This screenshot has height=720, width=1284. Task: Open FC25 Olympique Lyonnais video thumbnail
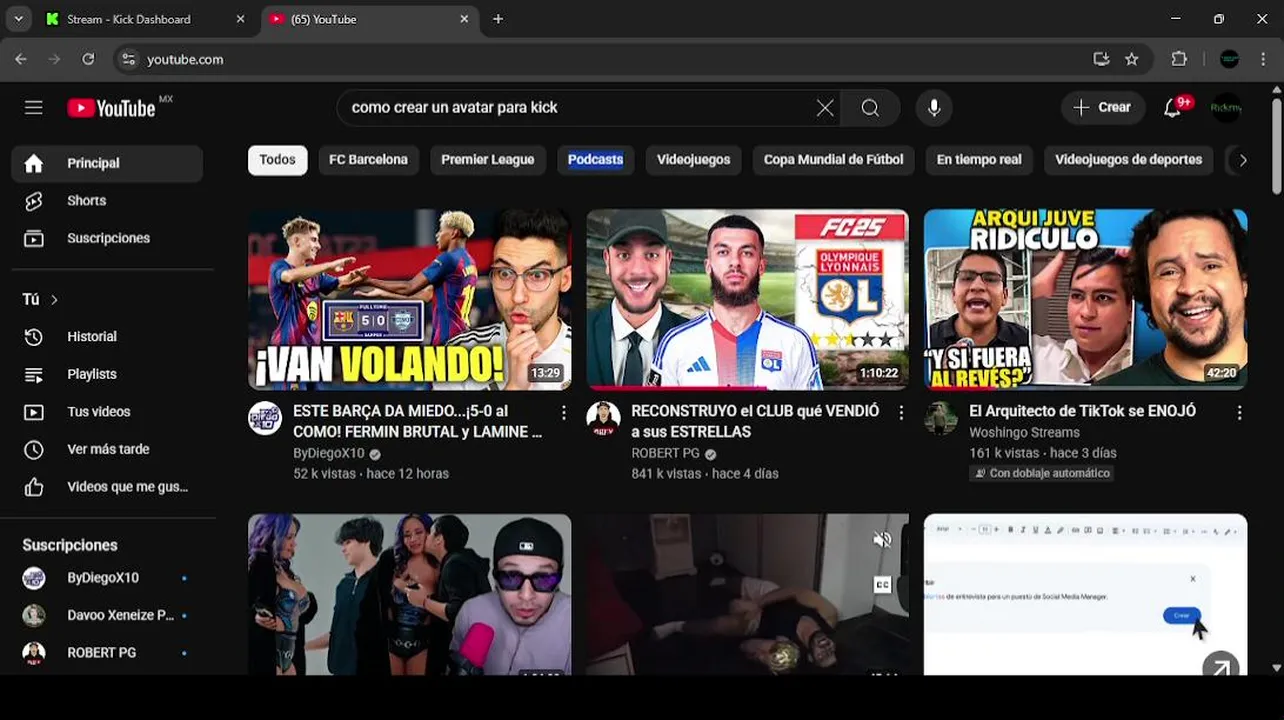coord(747,299)
